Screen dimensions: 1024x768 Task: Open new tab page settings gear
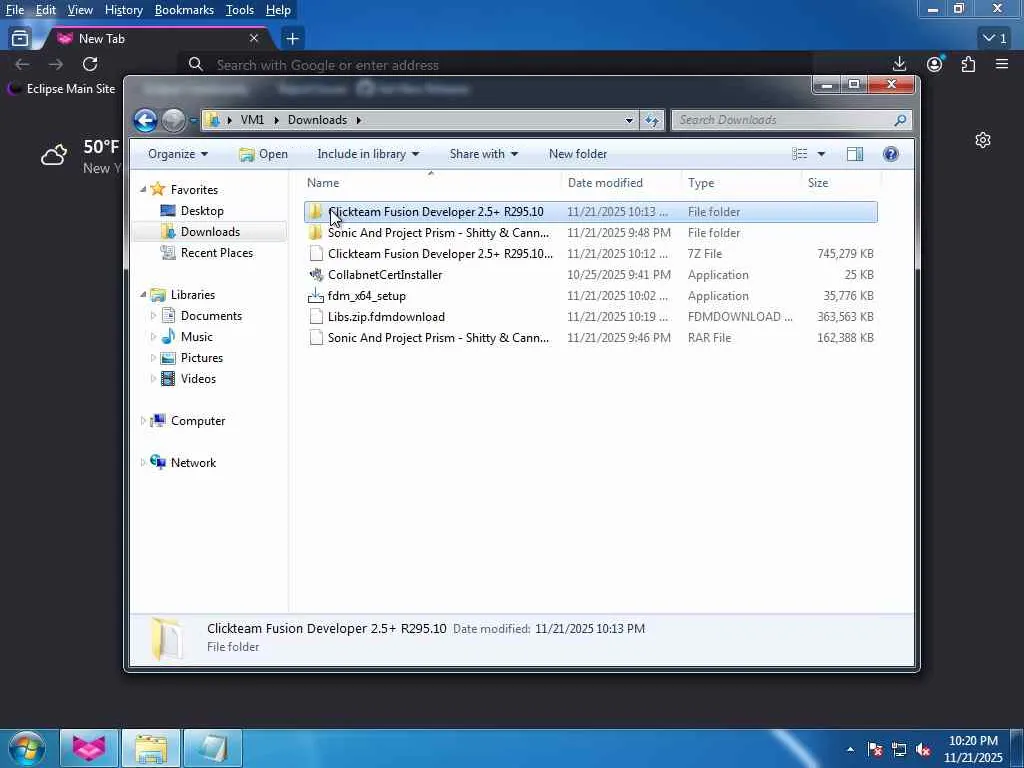pyautogui.click(x=983, y=140)
